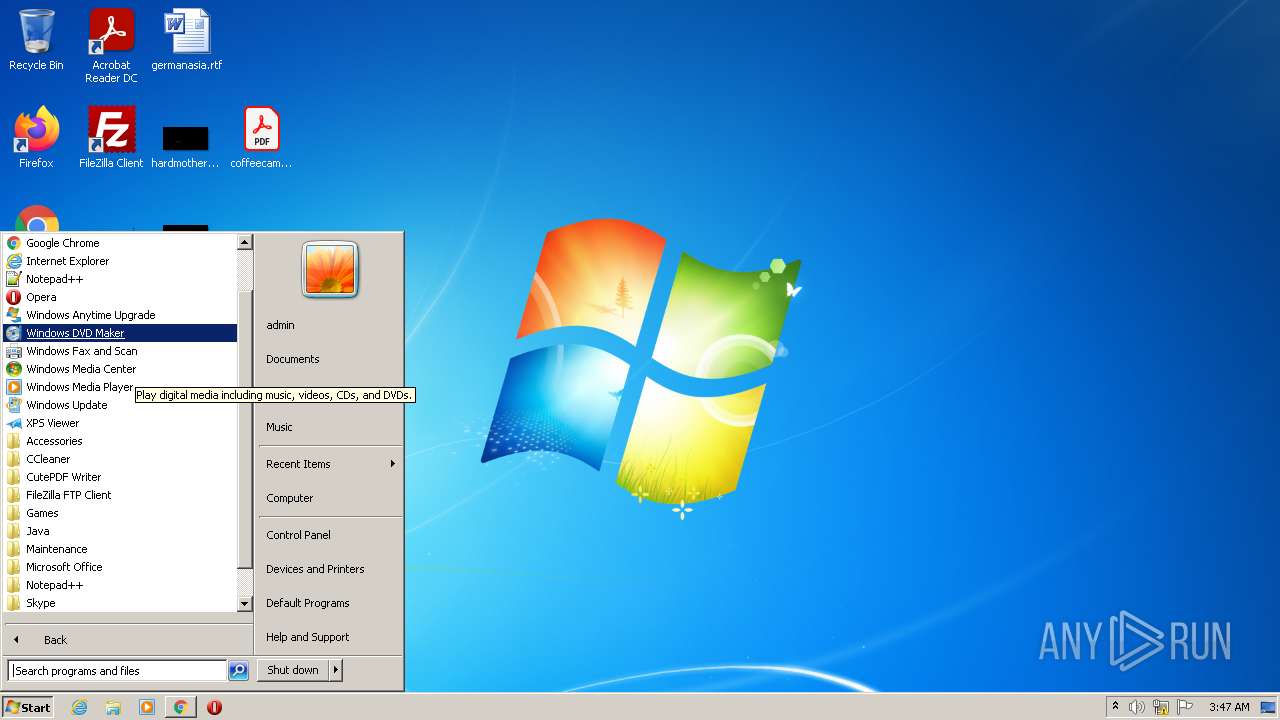Click the Start button on taskbar
Image resolution: width=1280 pixels, height=720 pixels.
tap(28, 707)
